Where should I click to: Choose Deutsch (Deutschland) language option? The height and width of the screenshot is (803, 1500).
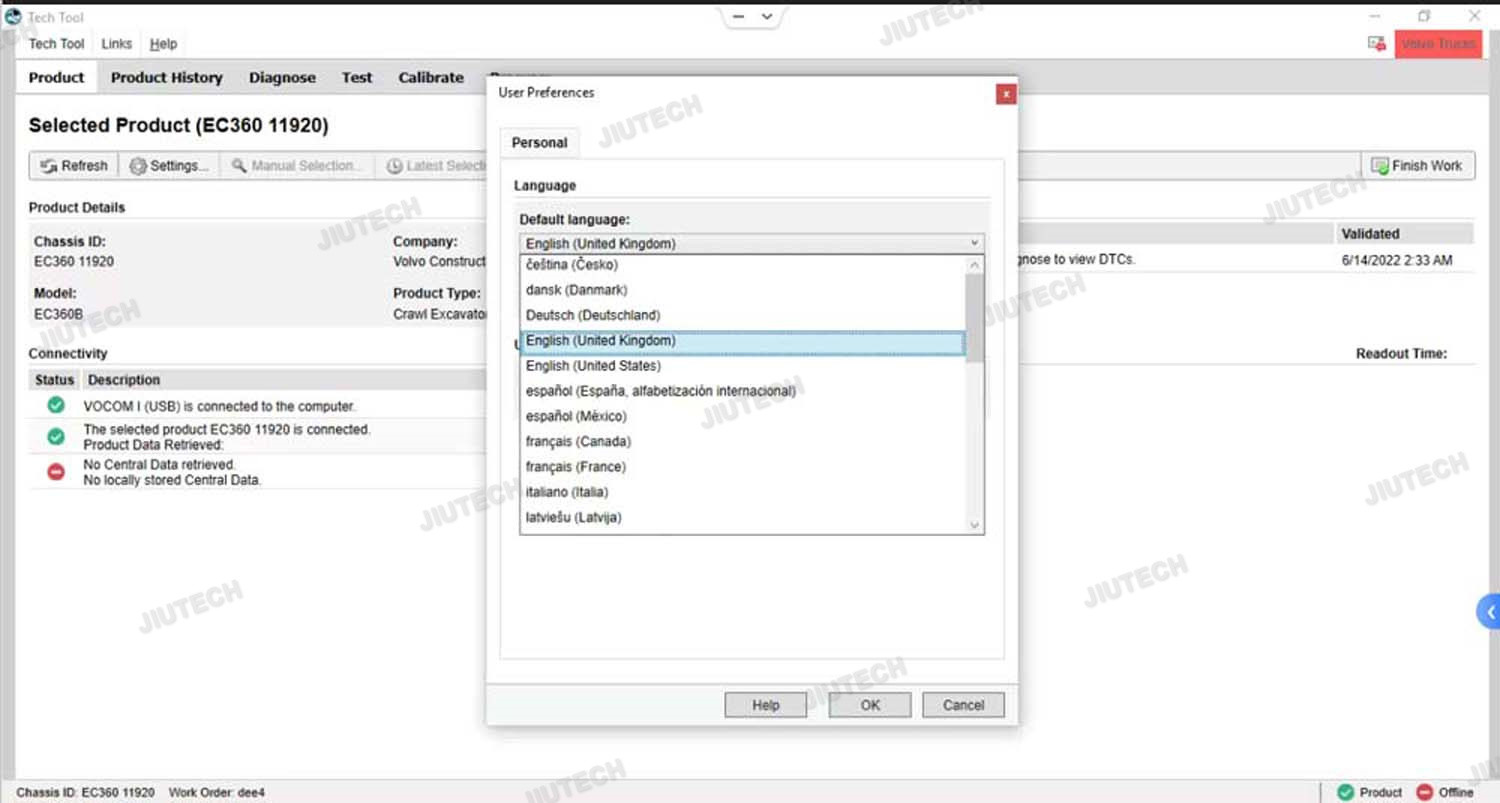pyautogui.click(x=593, y=315)
